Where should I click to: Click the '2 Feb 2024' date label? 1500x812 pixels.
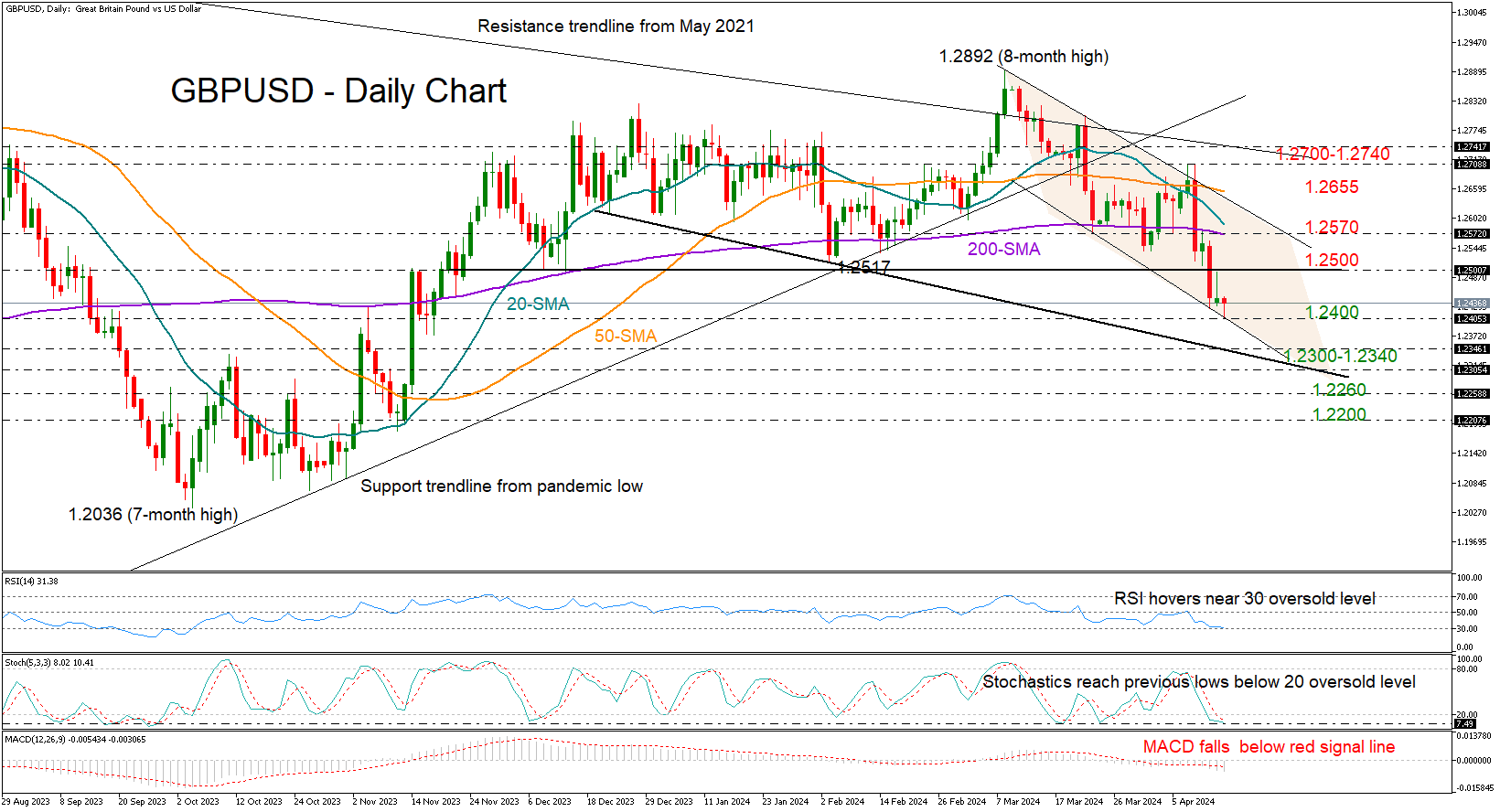[842, 801]
